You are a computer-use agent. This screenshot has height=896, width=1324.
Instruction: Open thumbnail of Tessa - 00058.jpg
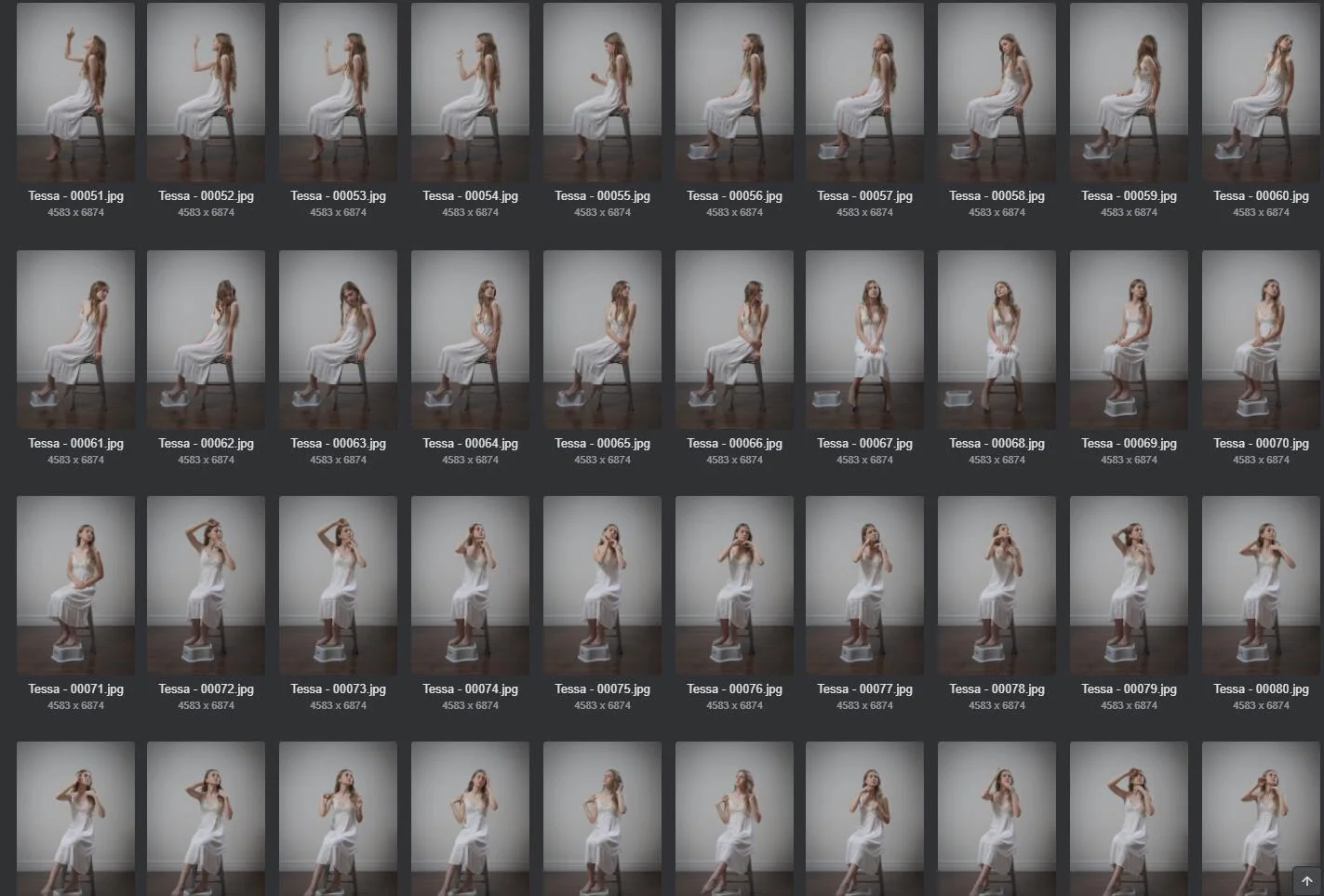996,92
